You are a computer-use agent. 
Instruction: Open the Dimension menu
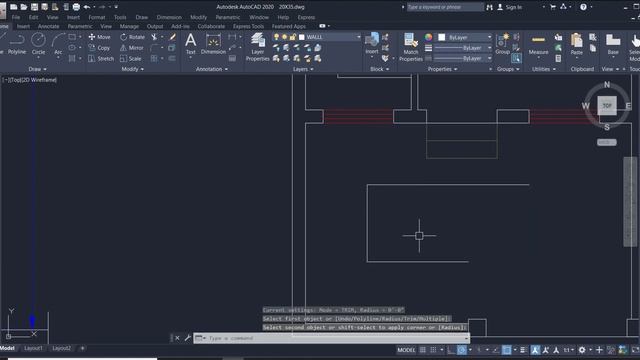click(x=169, y=18)
